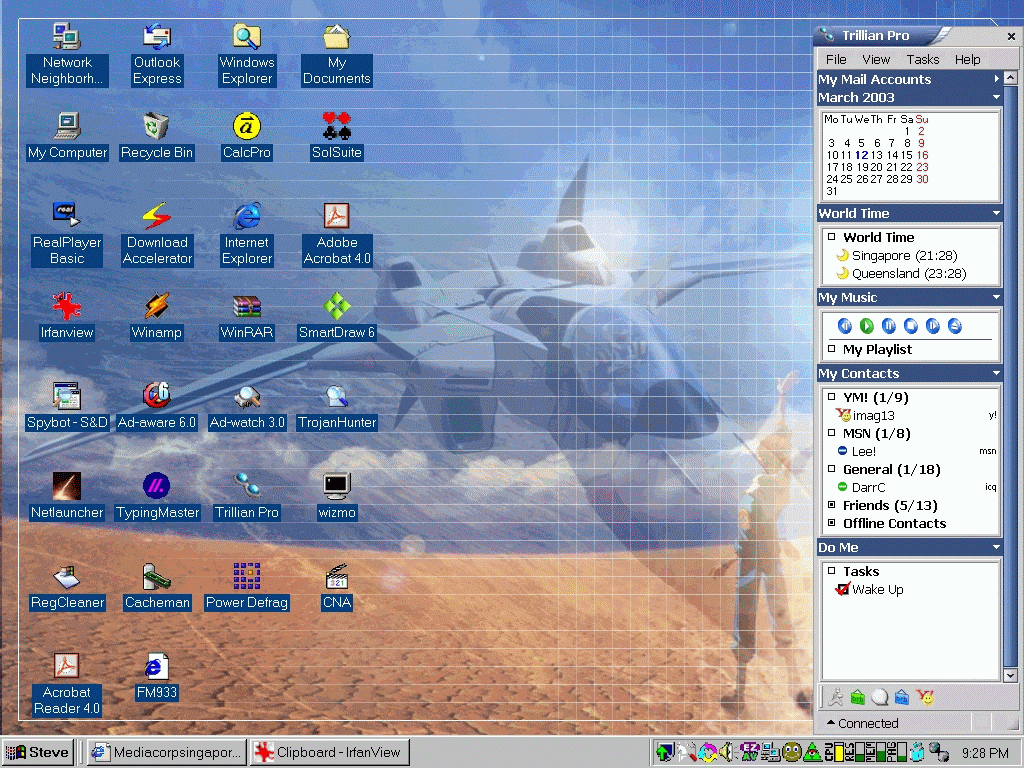Open the My Documents folder icon
The width and height of the screenshot is (1024, 768).
point(337,54)
